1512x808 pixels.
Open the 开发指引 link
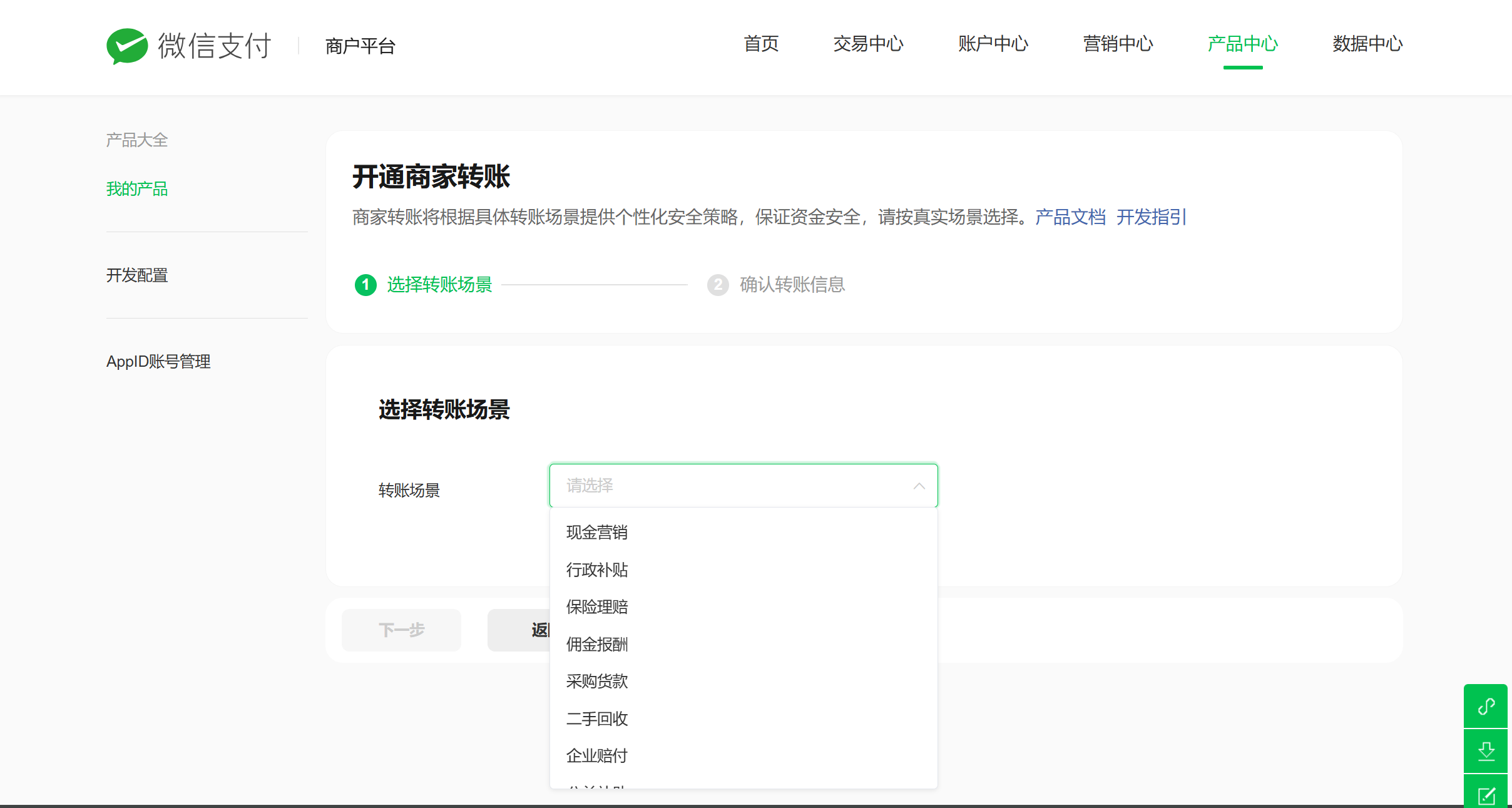coord(1152,217)
